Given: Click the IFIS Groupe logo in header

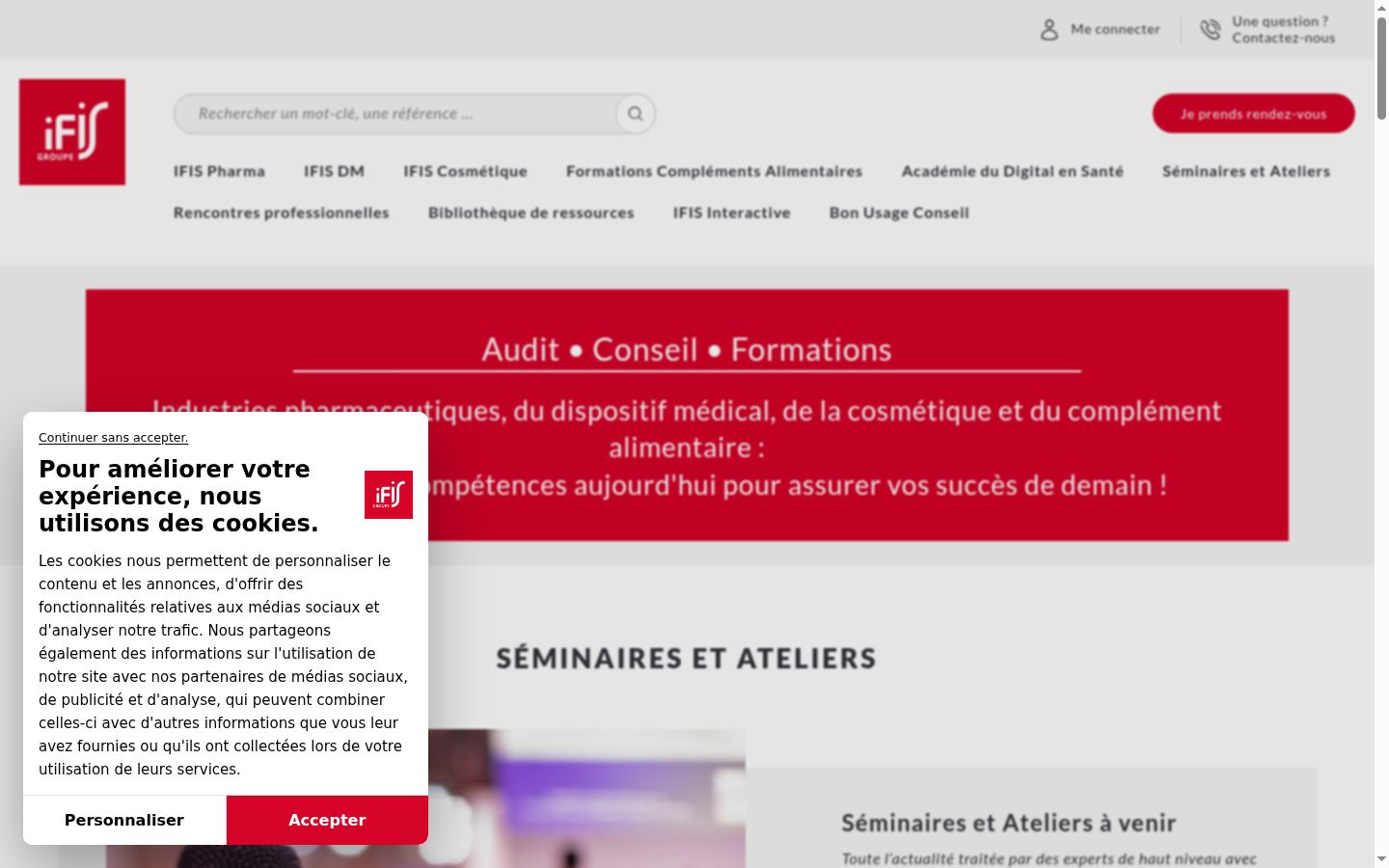Looking at the screenshot, I should (x=72, y=132).
